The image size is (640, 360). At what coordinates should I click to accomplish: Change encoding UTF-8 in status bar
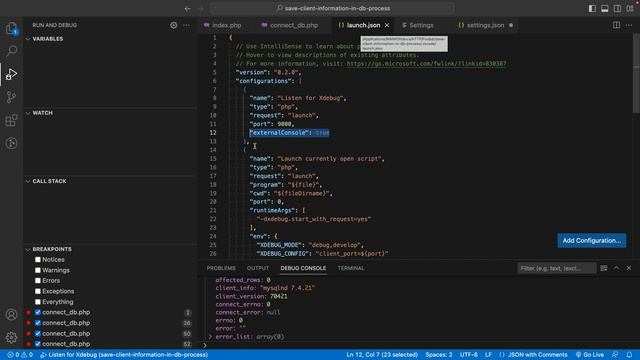(468, 355)
